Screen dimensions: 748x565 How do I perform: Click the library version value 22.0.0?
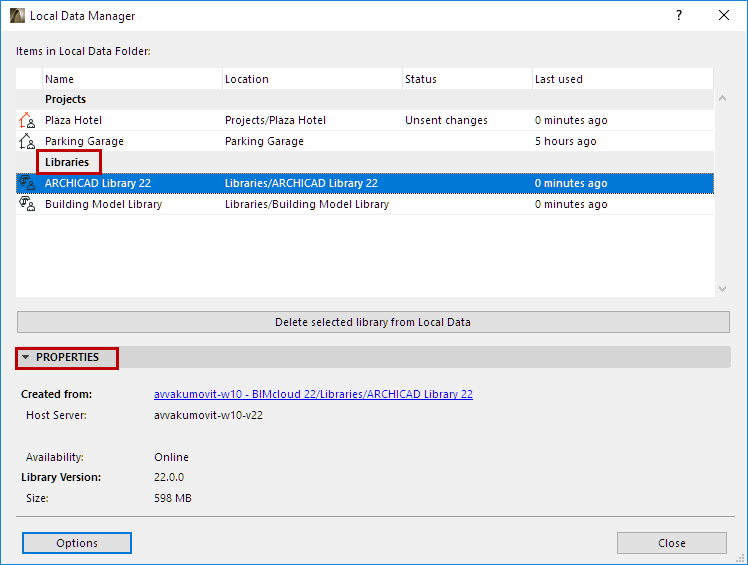tap(169, 477)
